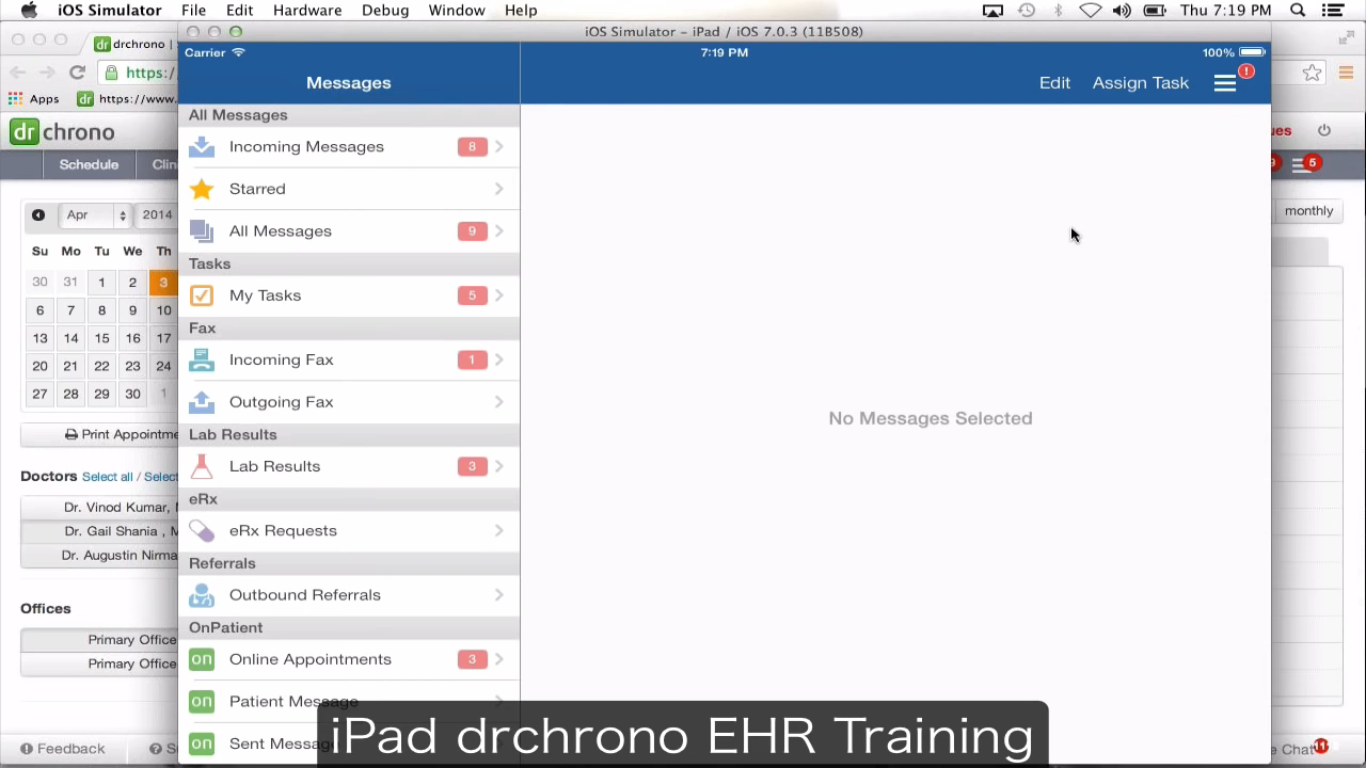The height and width of the screenshot is (768, 1366).
Task: Click the Select all doctors link
Action: [x=107, y=477]
